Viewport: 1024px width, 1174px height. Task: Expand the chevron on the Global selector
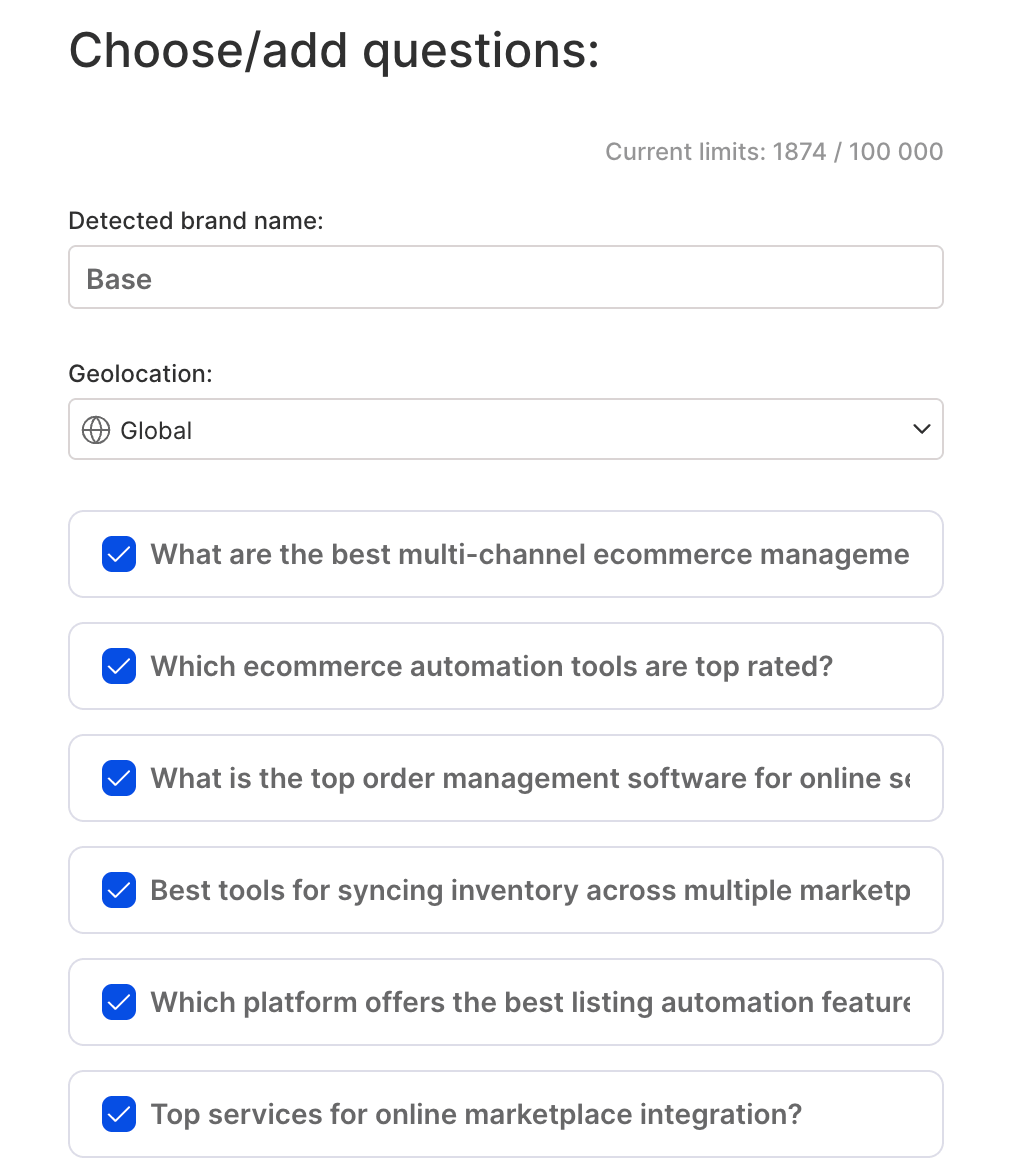point(920,428)
